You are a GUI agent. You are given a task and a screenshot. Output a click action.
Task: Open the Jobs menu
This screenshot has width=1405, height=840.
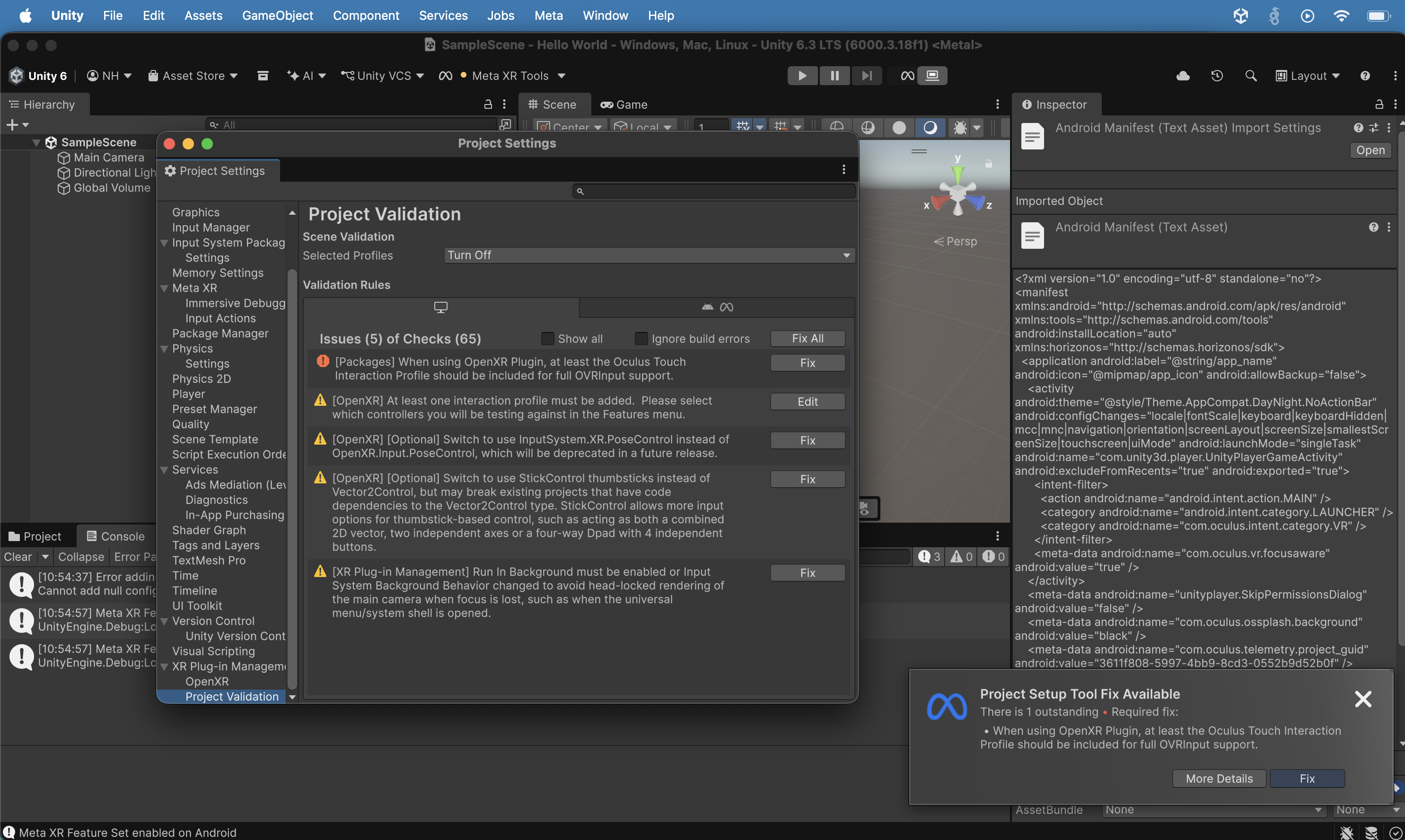pyautogui.click(x=501, y=16)
